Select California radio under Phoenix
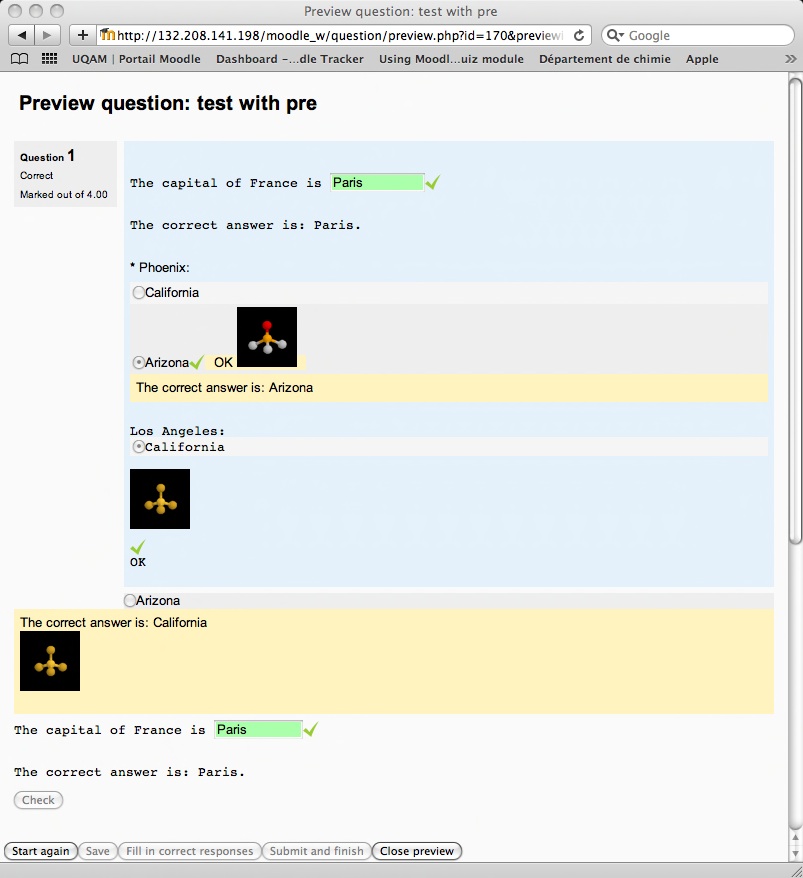The height and width of the screenshot is (878, 803). (x=138, y=292)
